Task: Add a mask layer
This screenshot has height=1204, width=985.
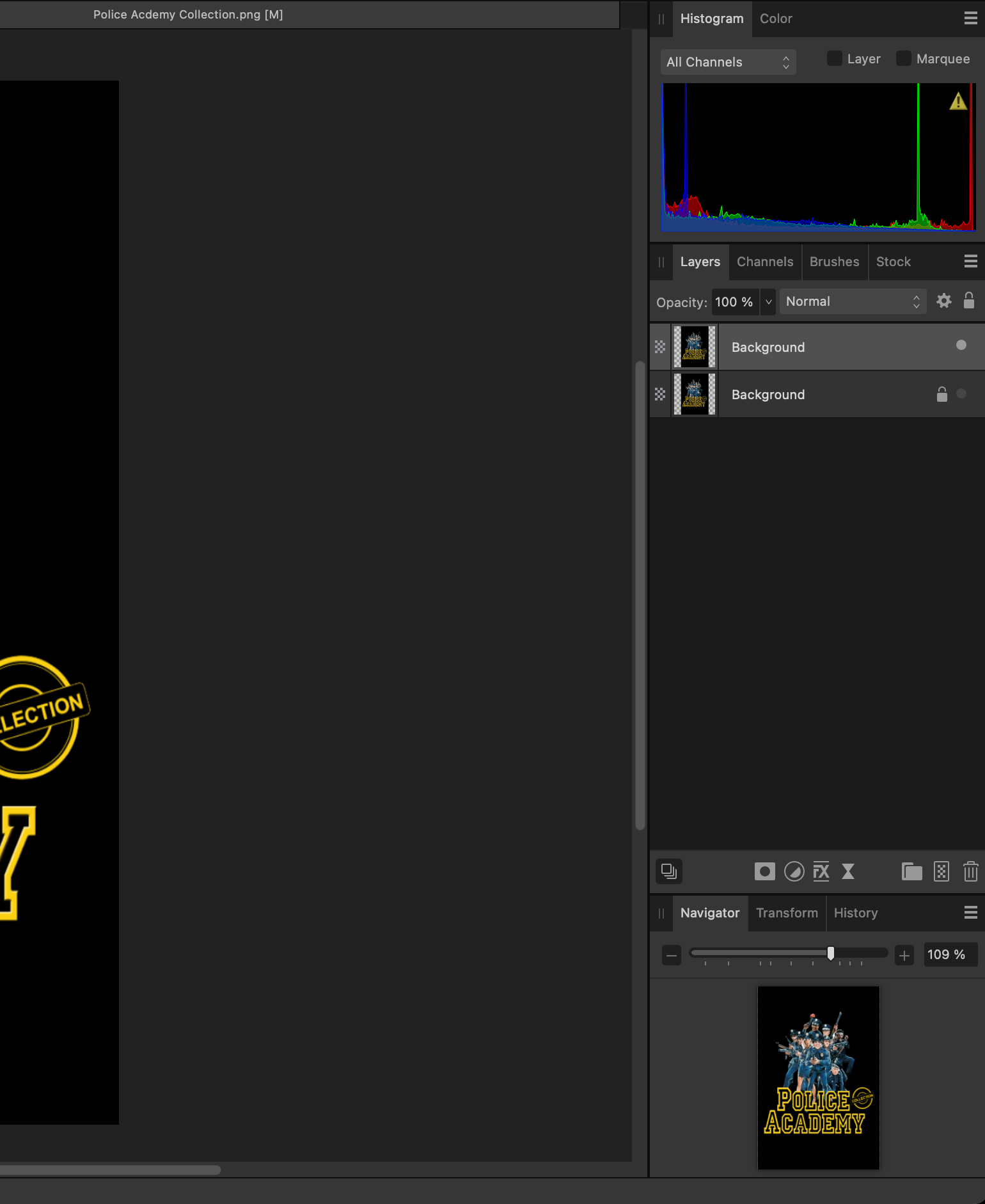Action: 764,871
